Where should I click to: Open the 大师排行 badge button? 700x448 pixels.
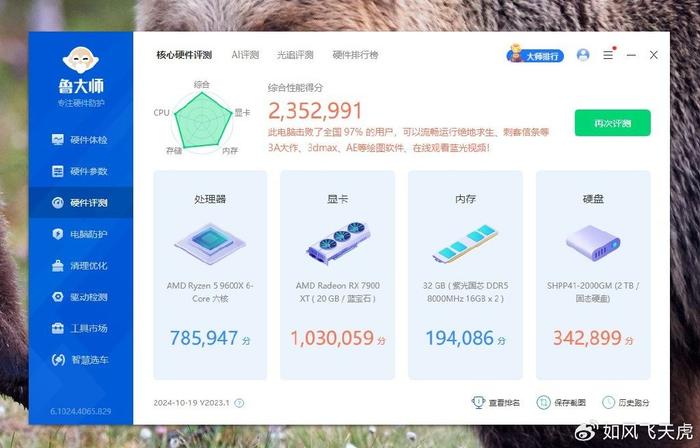pyautogui.click(x=535, y=55)
